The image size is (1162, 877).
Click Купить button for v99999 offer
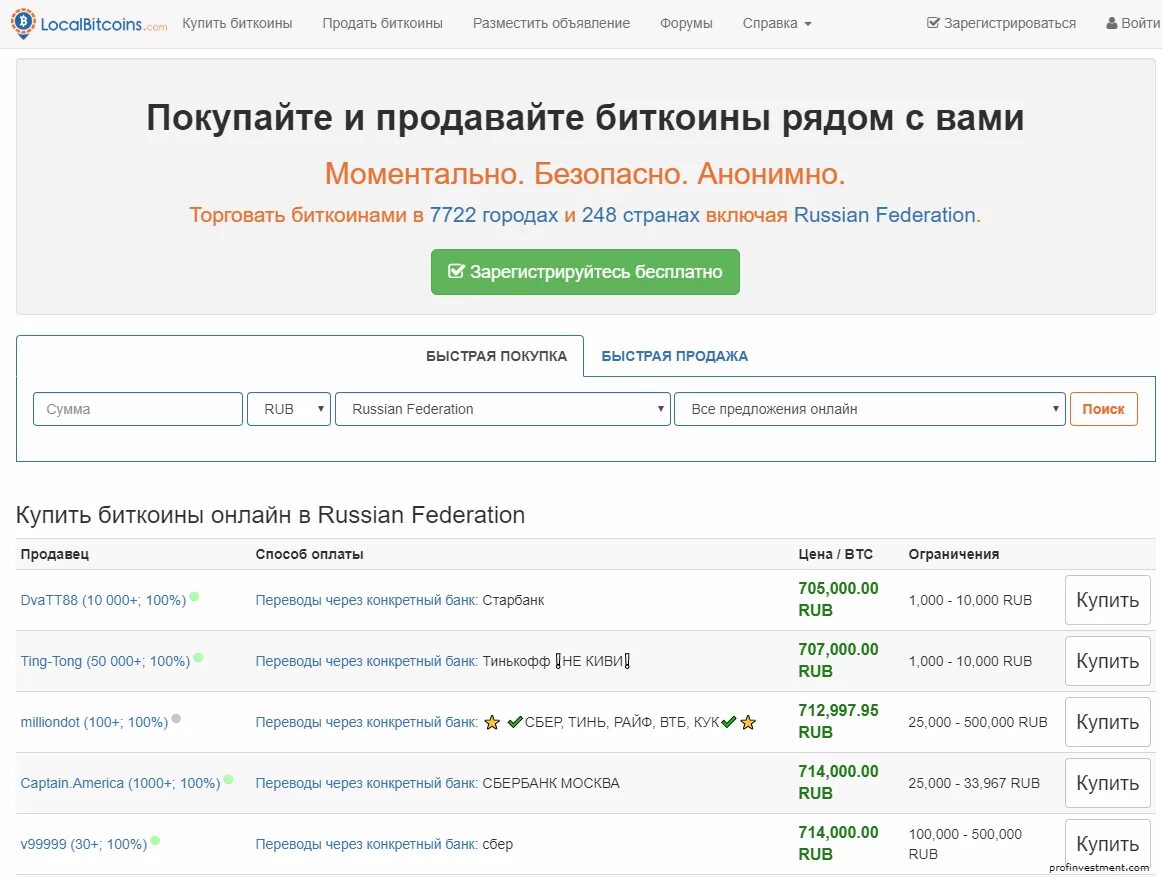pyautogui.click(x=1107, y=844)
